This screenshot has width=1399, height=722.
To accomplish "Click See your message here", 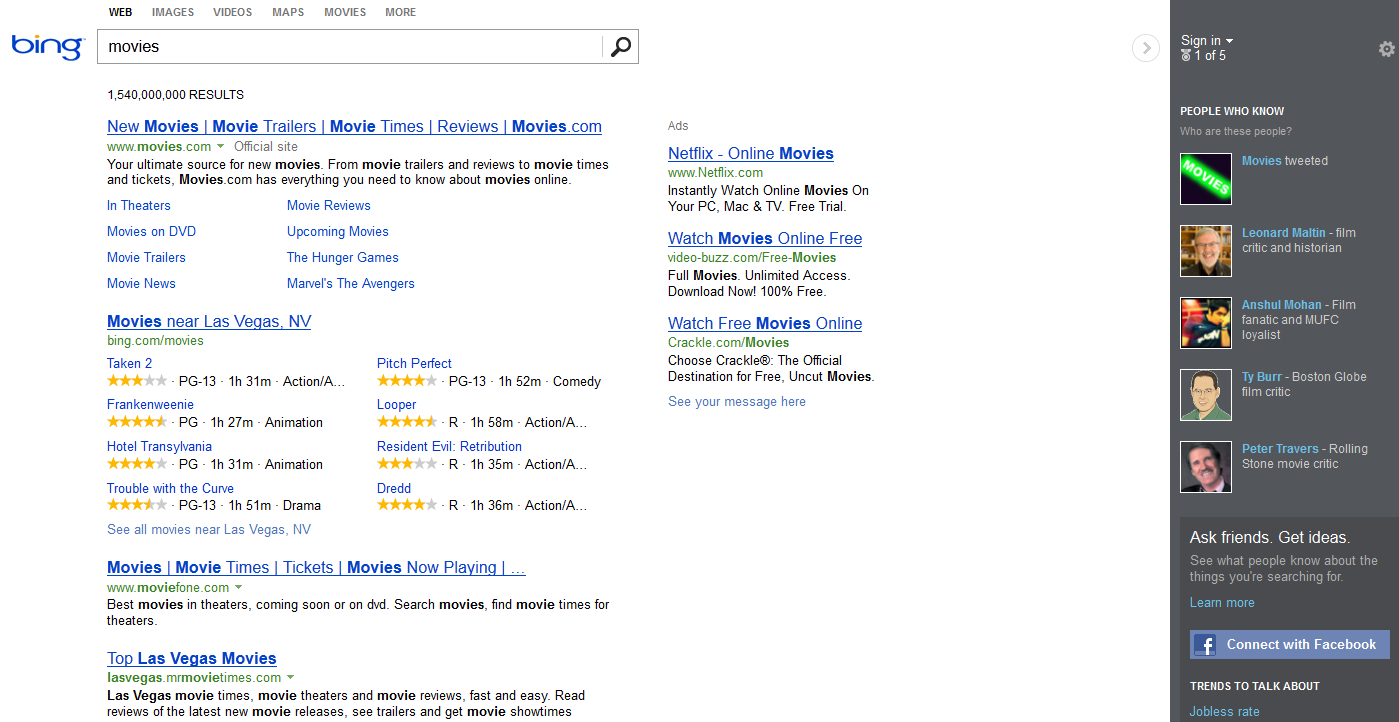I will 737,402.
